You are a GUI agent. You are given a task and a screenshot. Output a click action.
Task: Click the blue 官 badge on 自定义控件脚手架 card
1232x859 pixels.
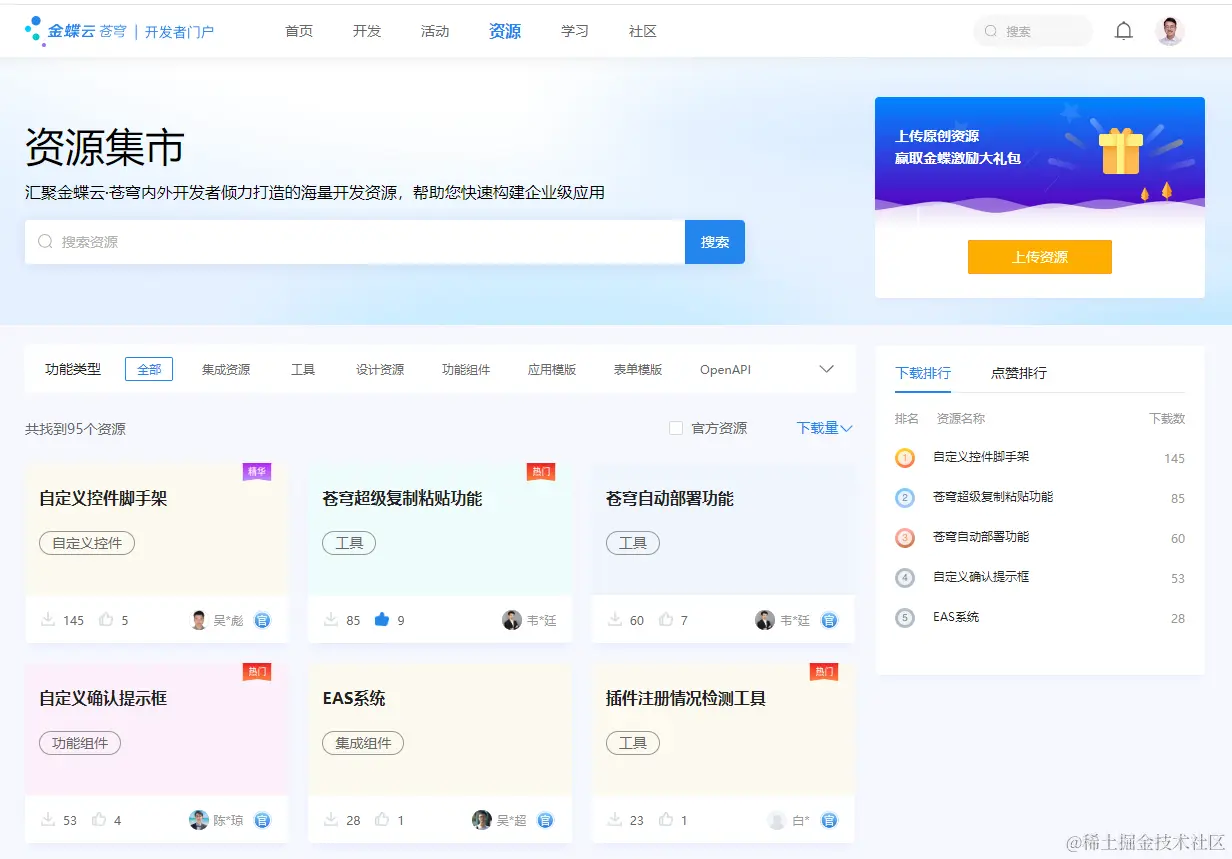[262, 620]
